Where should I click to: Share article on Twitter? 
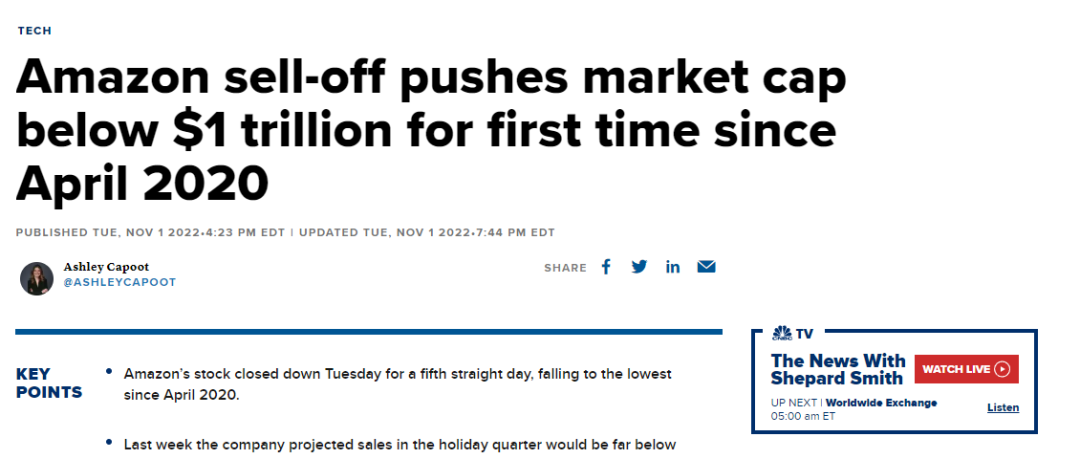click(x=639, y=267)
